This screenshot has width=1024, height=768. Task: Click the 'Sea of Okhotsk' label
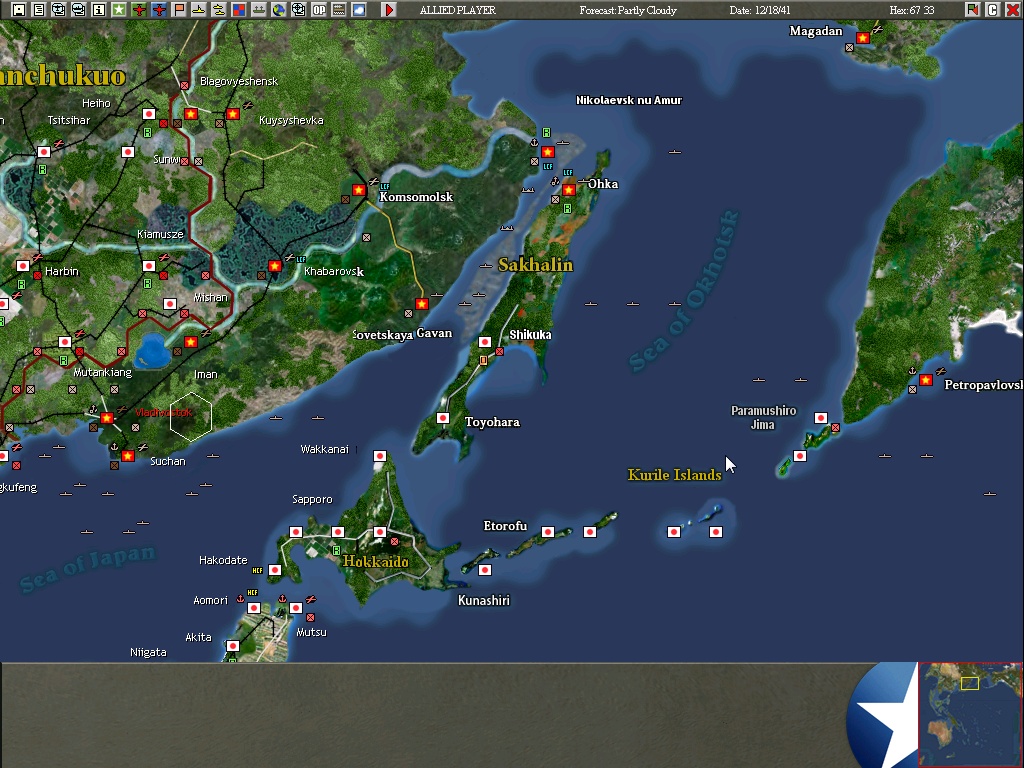pos(684,291)
